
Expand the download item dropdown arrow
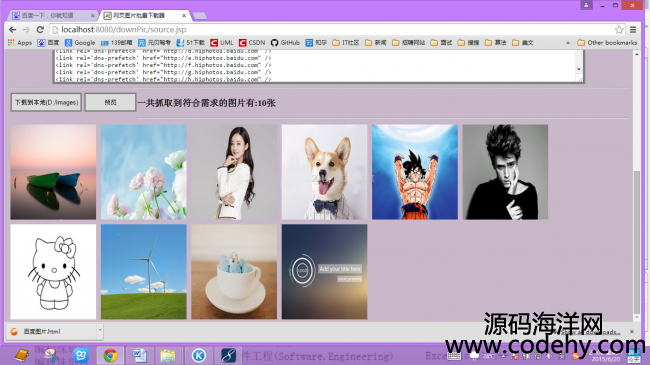(x=100, y=331)
